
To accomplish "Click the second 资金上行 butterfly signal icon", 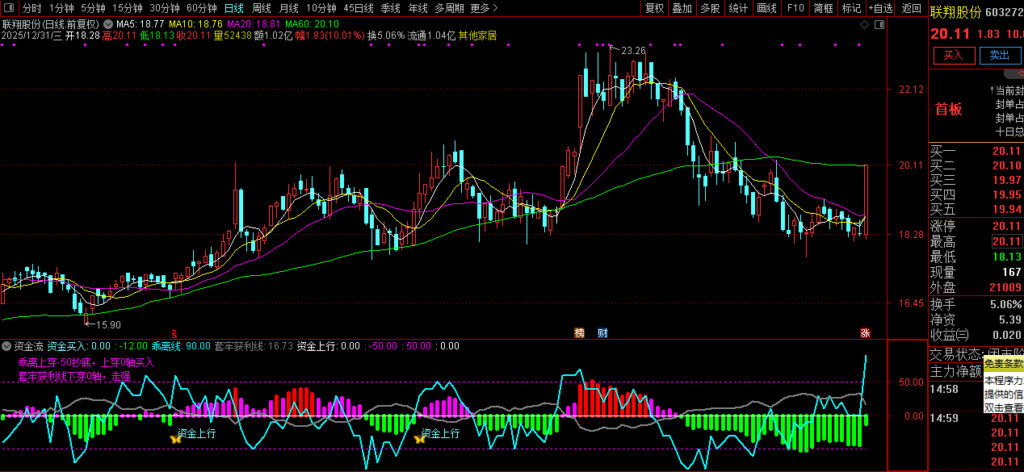I will tap(415, 436).
